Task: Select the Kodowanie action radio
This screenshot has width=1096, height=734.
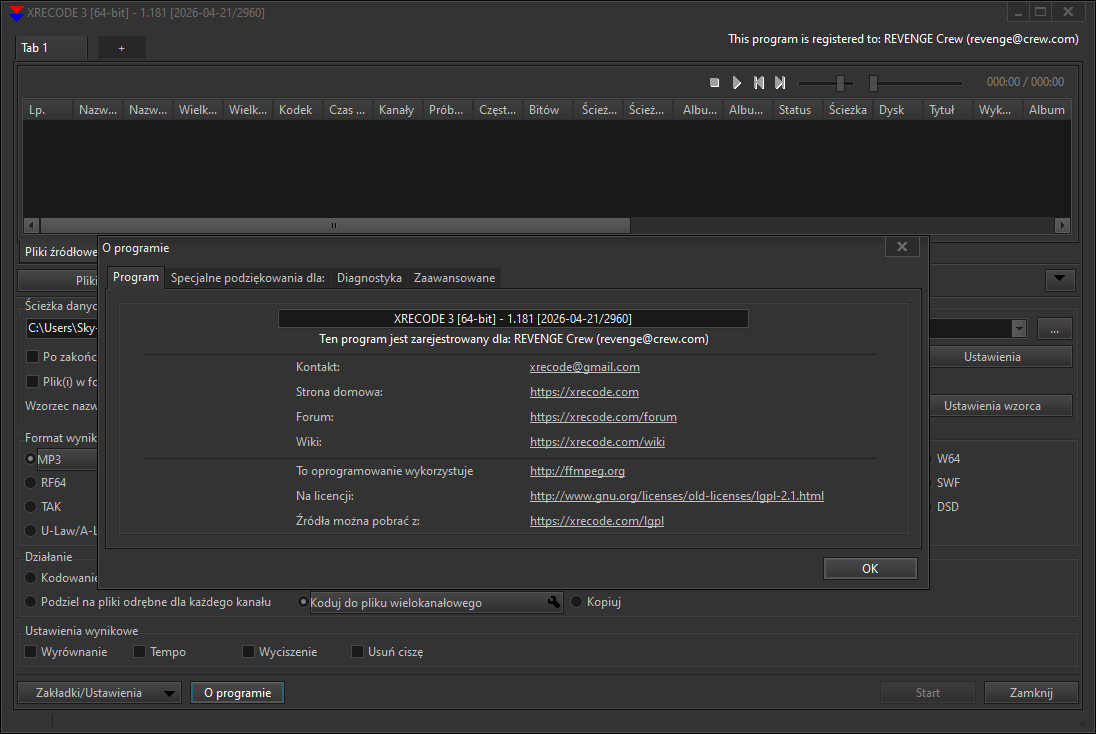Action: pyautogui.click(x=30, y=578)
